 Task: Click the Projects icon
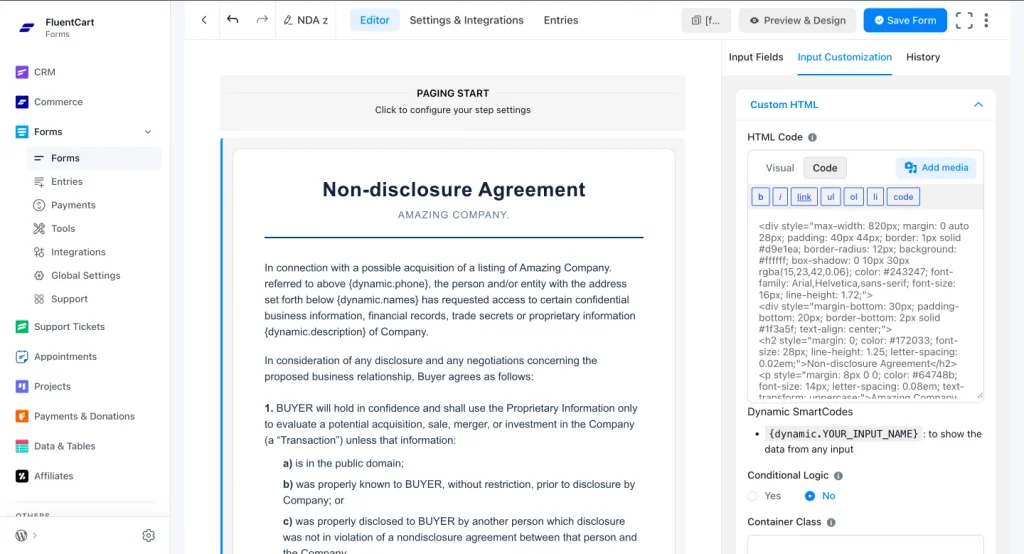point(22,386)
